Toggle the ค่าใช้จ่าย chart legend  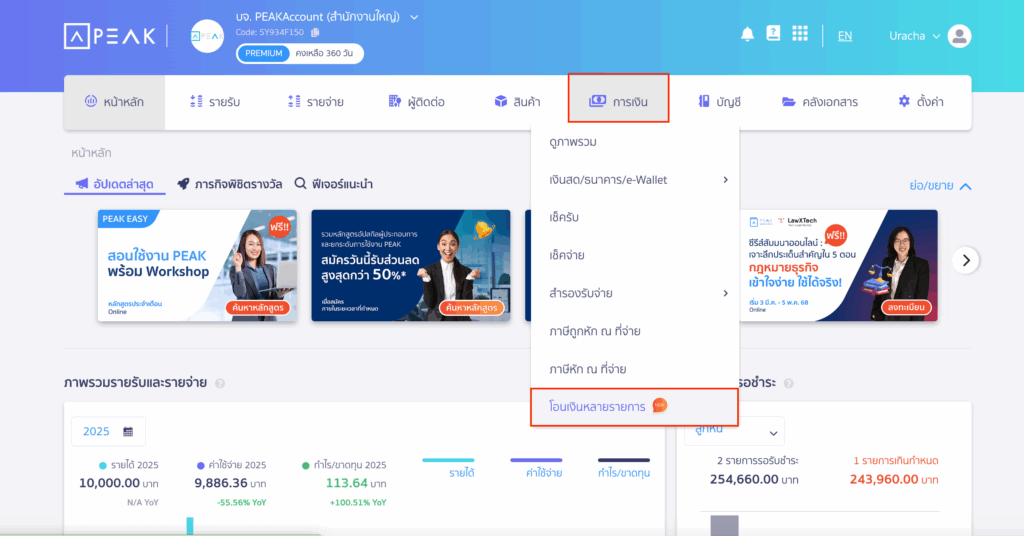pos(536,469)
